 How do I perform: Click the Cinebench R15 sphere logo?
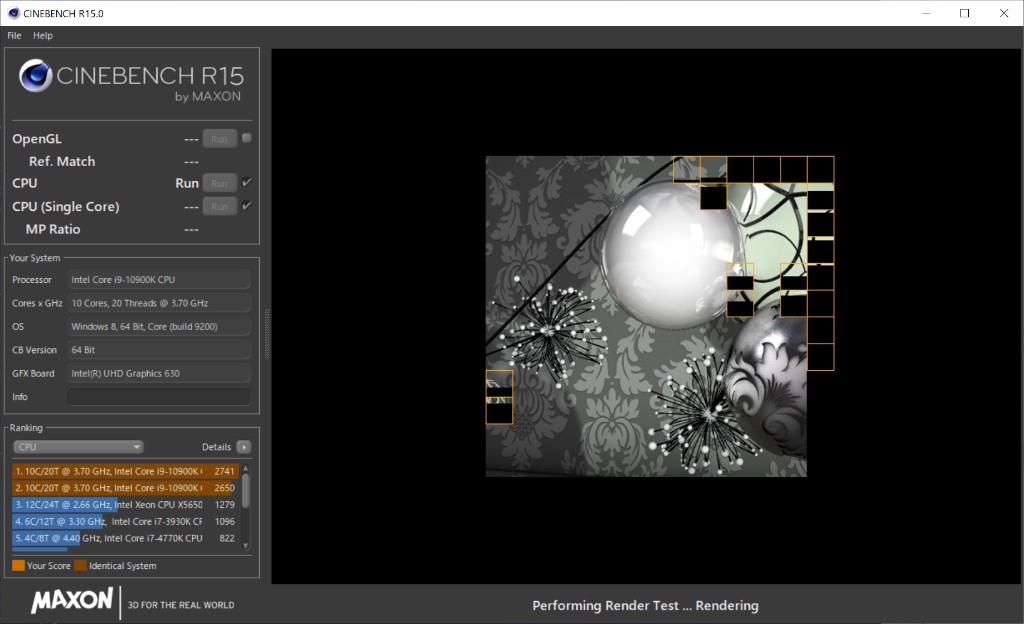36,76
